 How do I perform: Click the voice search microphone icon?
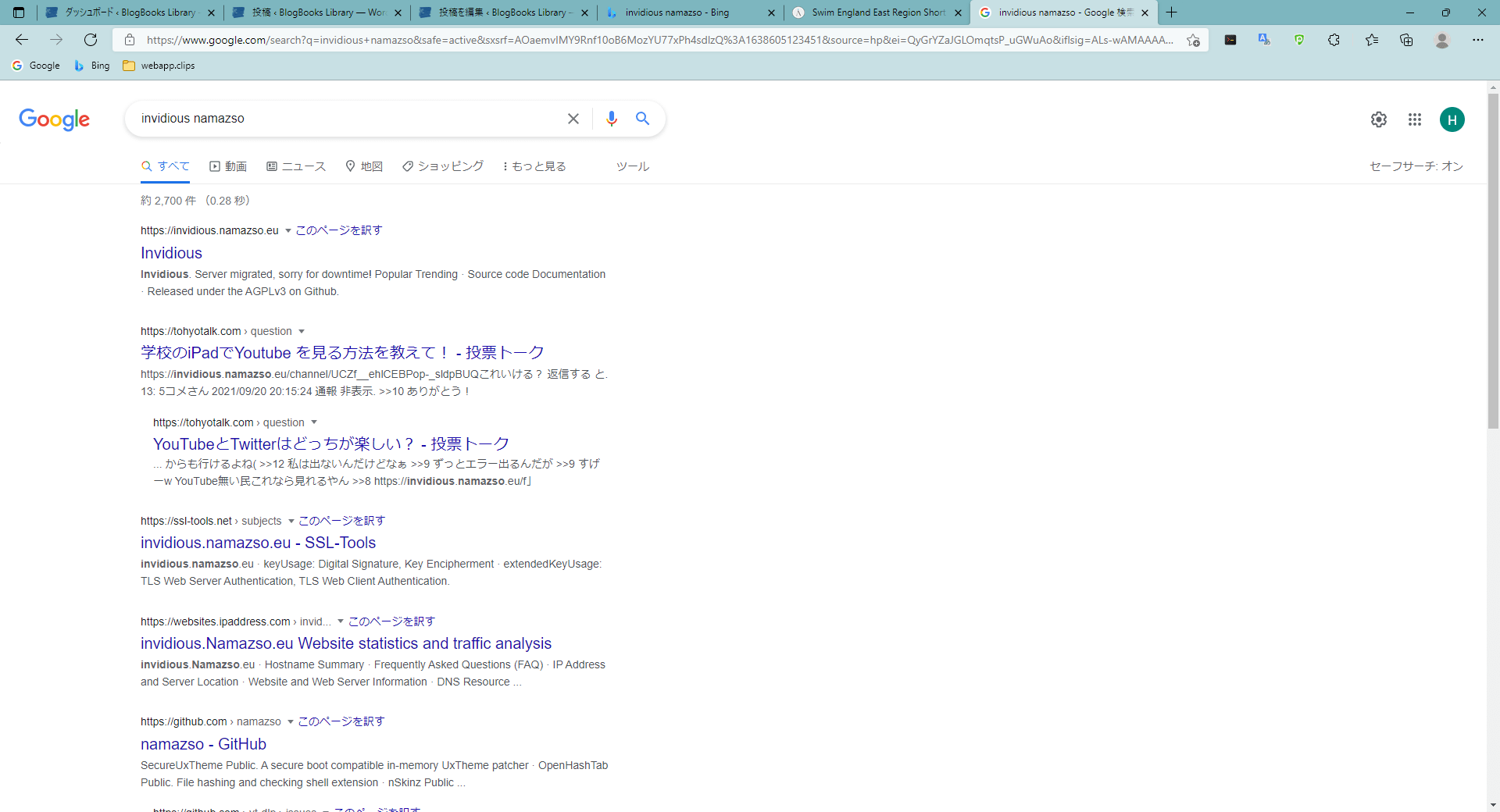pyautogui.click(x=611, y=119)
